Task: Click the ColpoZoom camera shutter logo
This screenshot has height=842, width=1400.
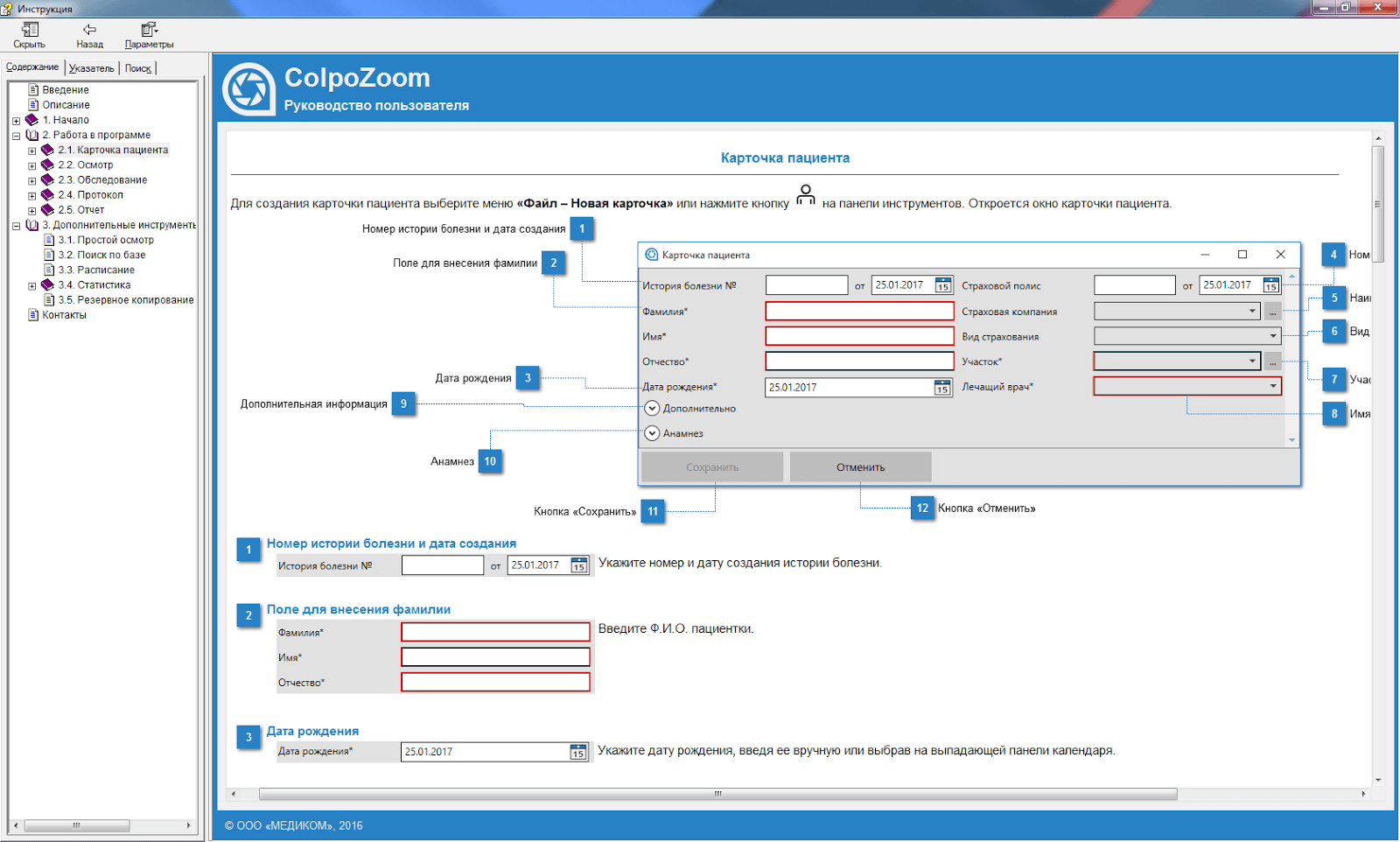Action: (248, 89)
